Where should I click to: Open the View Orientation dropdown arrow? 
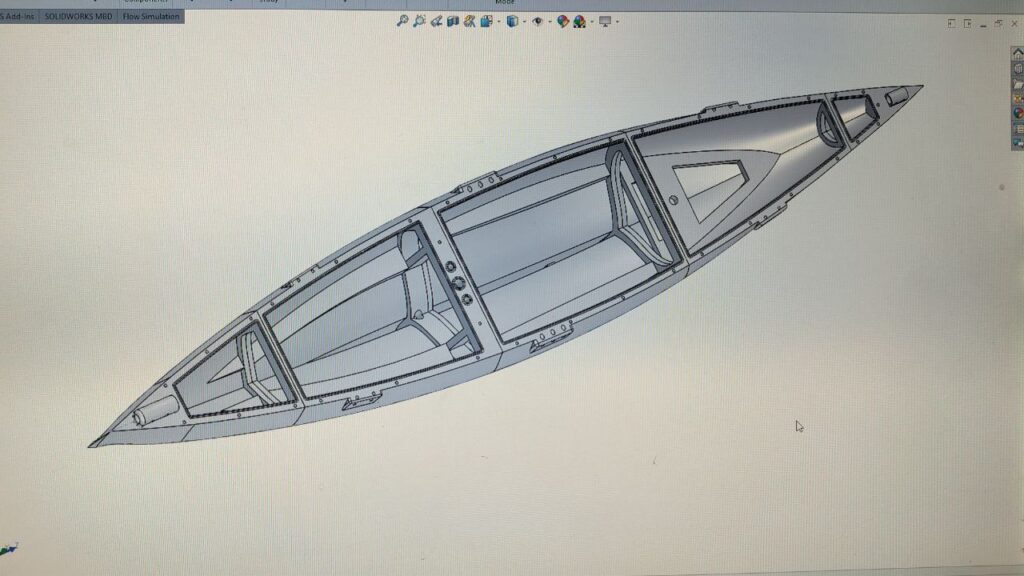tap(499, 22)
